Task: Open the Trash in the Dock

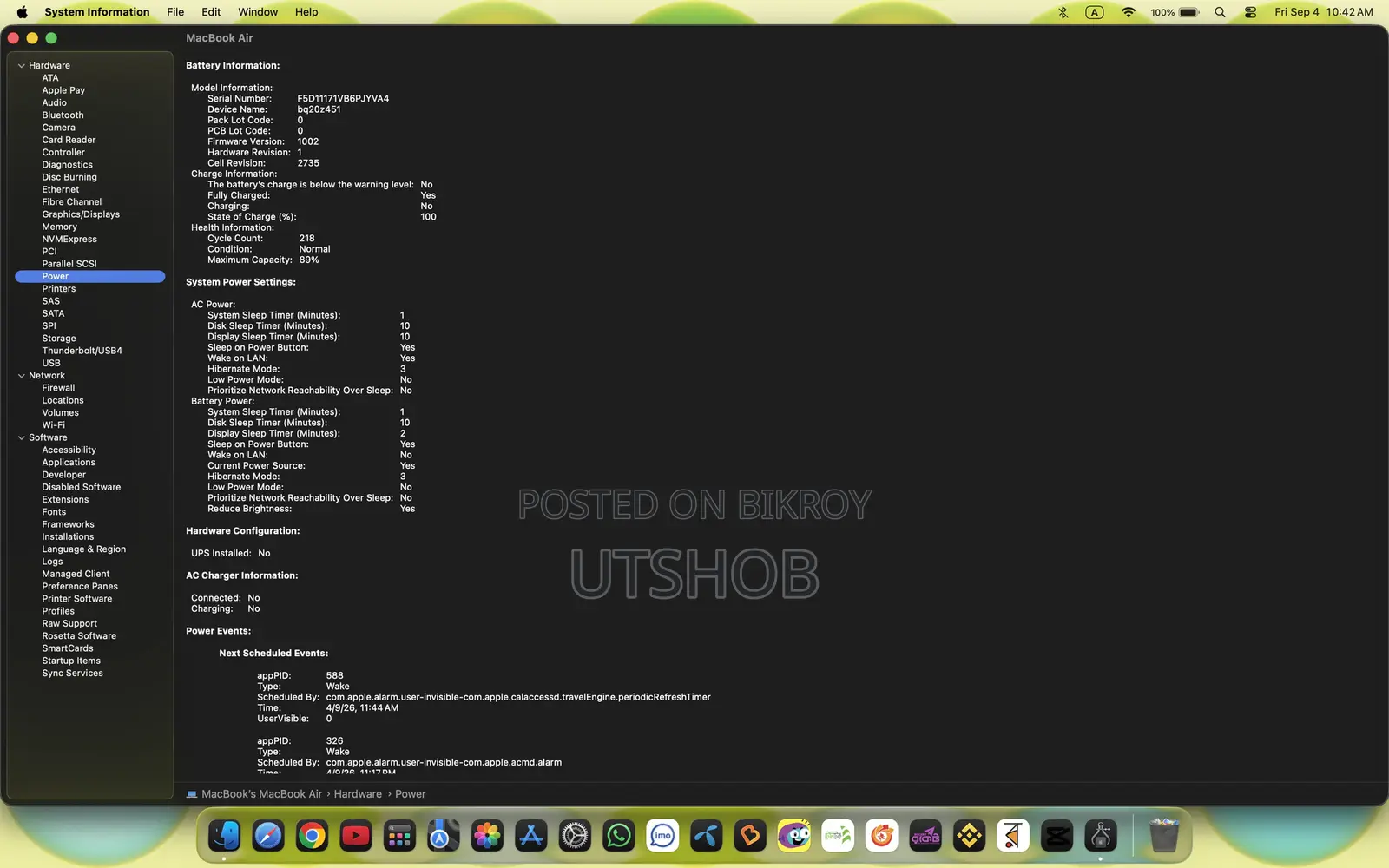Action: point(1163,836)
